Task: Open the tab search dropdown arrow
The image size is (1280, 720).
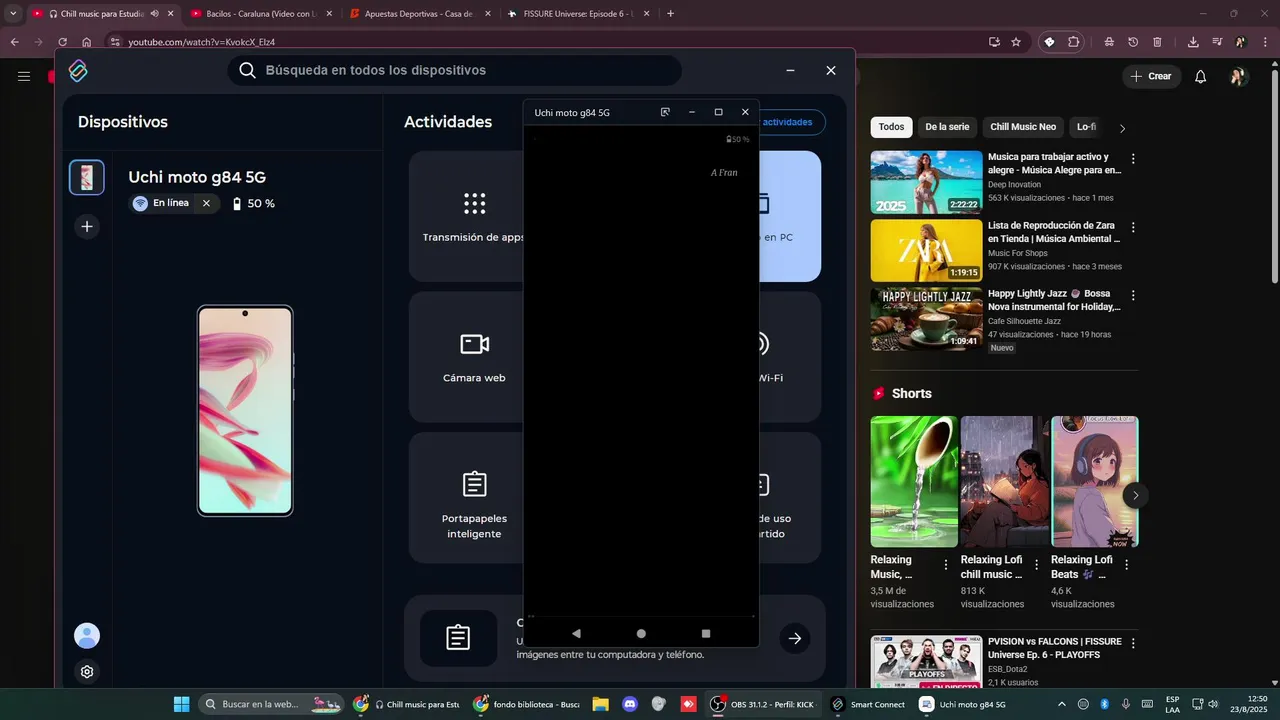Action: pyautogui.click(x=13, y=14)
